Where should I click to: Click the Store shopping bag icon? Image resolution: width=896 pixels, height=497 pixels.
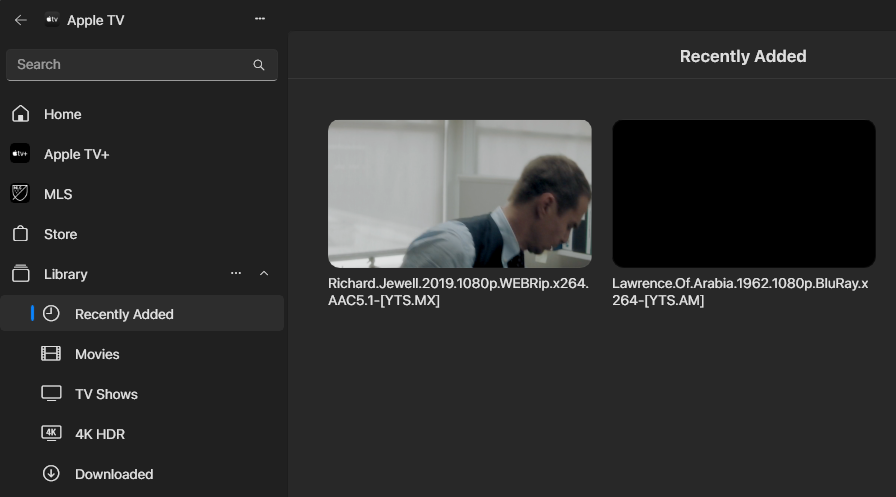pos(20,234)
